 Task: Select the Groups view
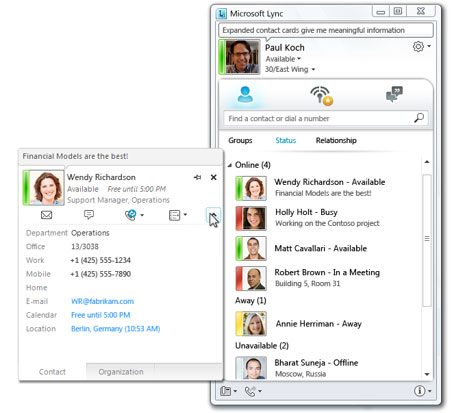pos(240,140)
